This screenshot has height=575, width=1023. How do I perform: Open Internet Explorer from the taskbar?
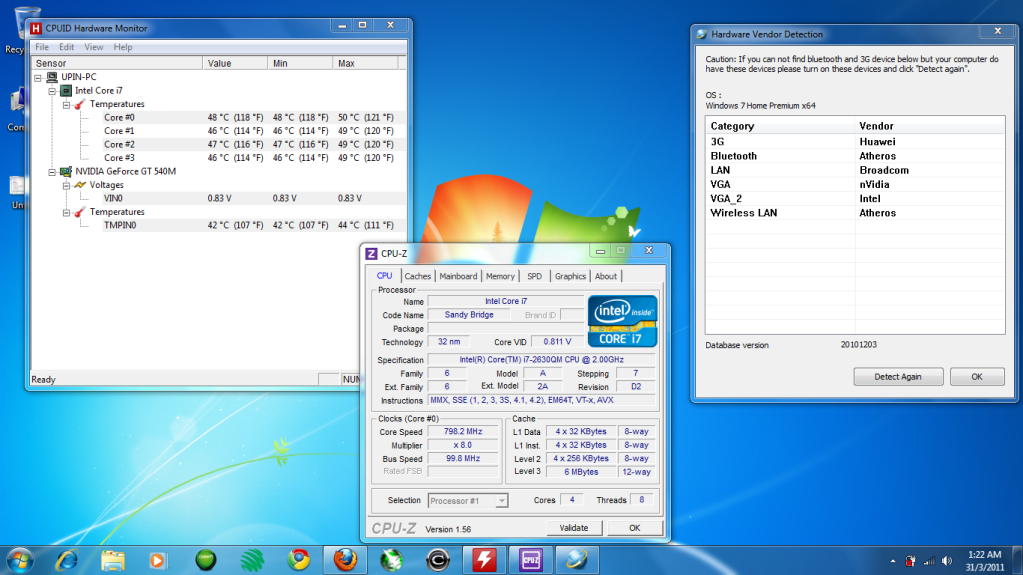point(67,558)
